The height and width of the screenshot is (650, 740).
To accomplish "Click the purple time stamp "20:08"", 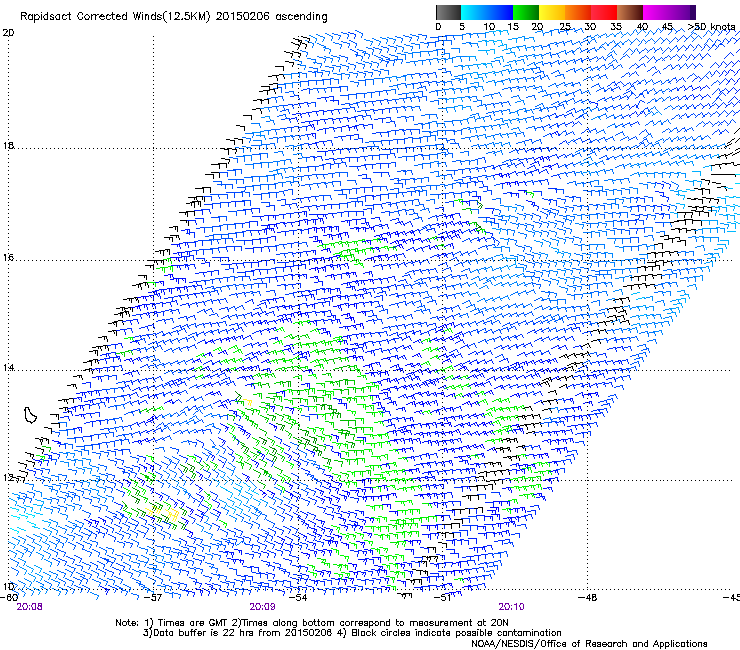I will coord(29,607).
